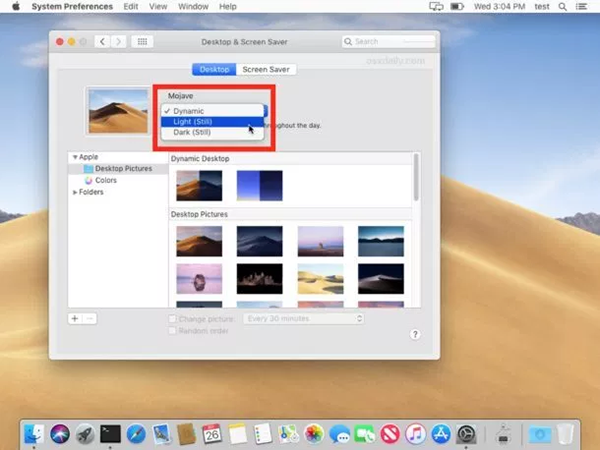Open Mail stamp icon in Dock

tap(161, 434)
